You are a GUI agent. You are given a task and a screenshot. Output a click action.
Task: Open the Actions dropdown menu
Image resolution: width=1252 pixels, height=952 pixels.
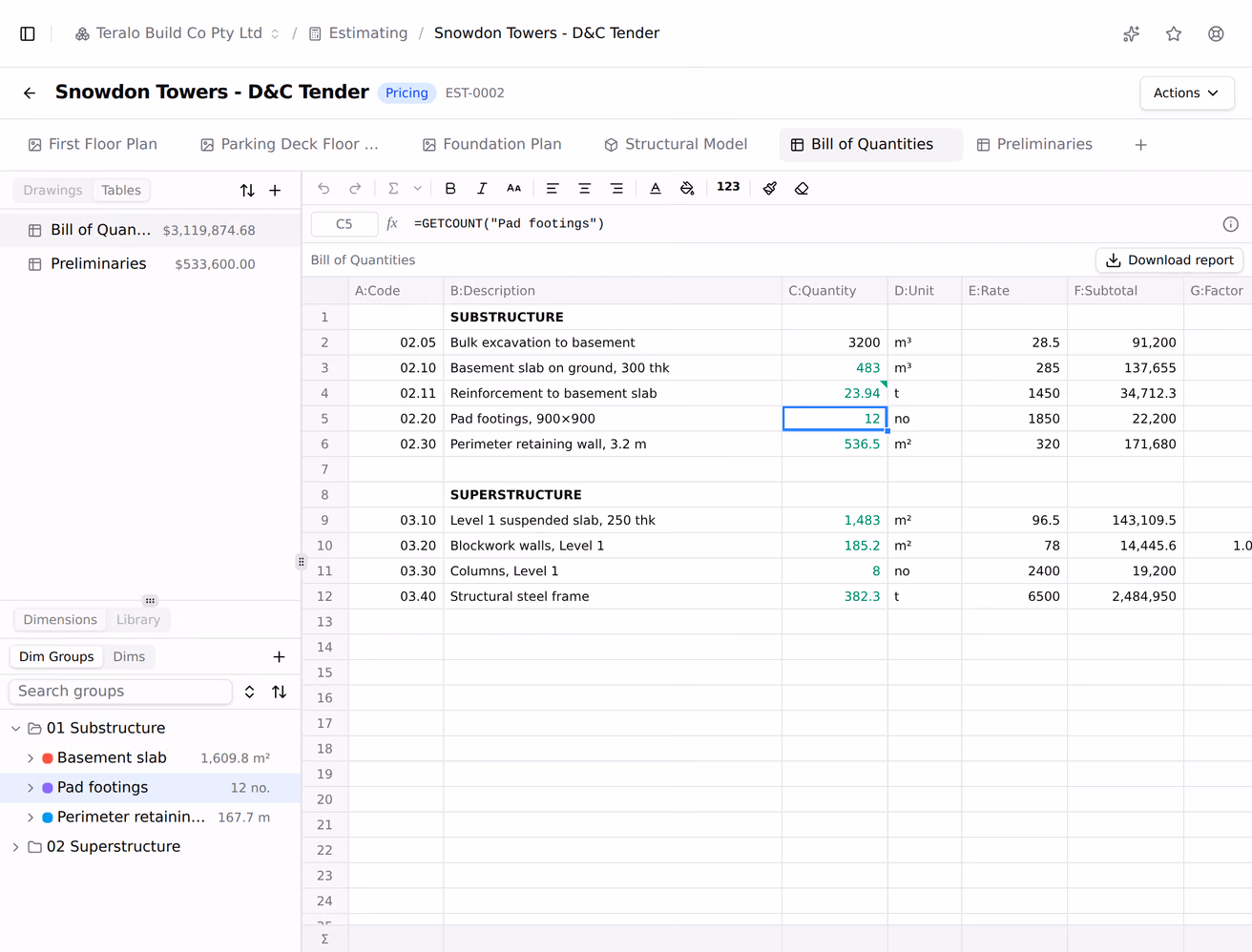(1186, 93)
